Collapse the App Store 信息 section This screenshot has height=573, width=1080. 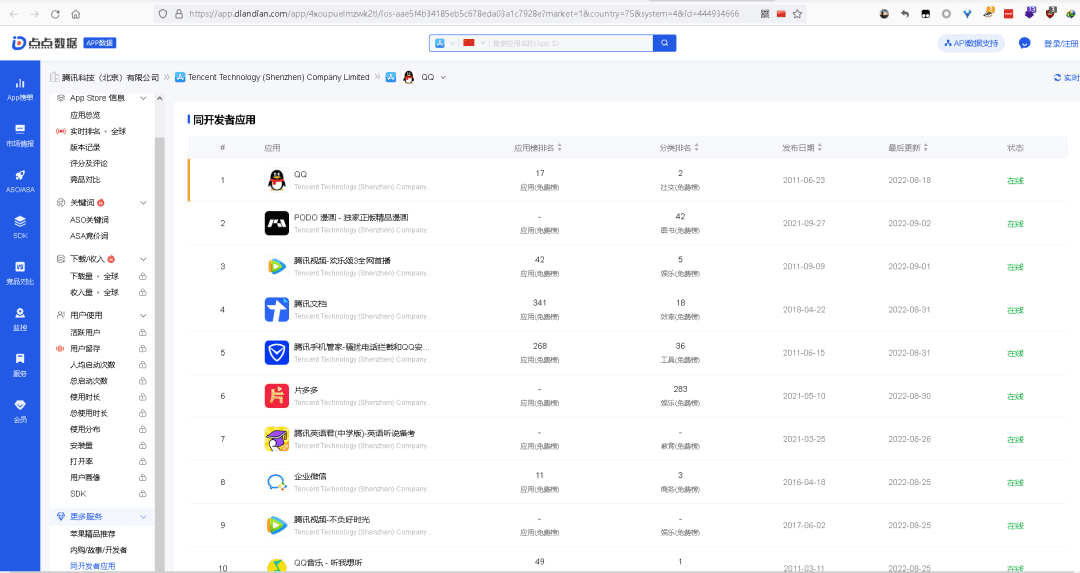point(143,98)
